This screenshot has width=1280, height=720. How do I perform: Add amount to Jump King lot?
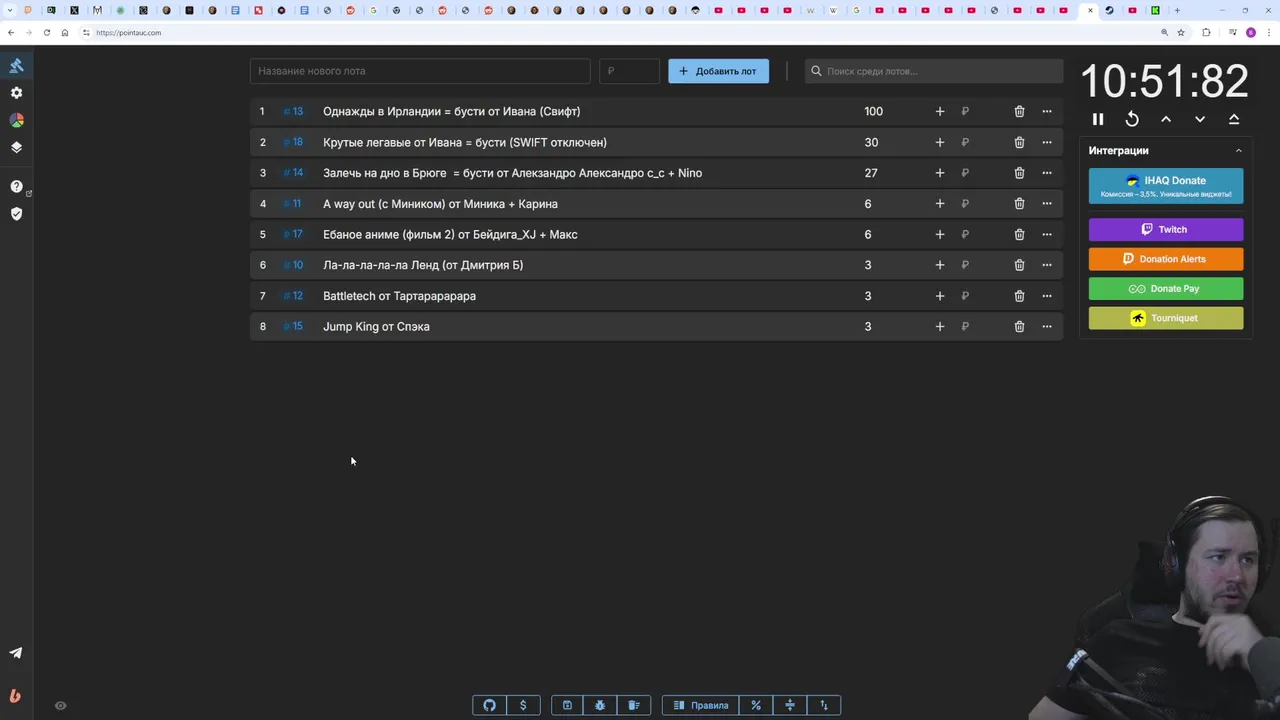(x=939, y=326)
